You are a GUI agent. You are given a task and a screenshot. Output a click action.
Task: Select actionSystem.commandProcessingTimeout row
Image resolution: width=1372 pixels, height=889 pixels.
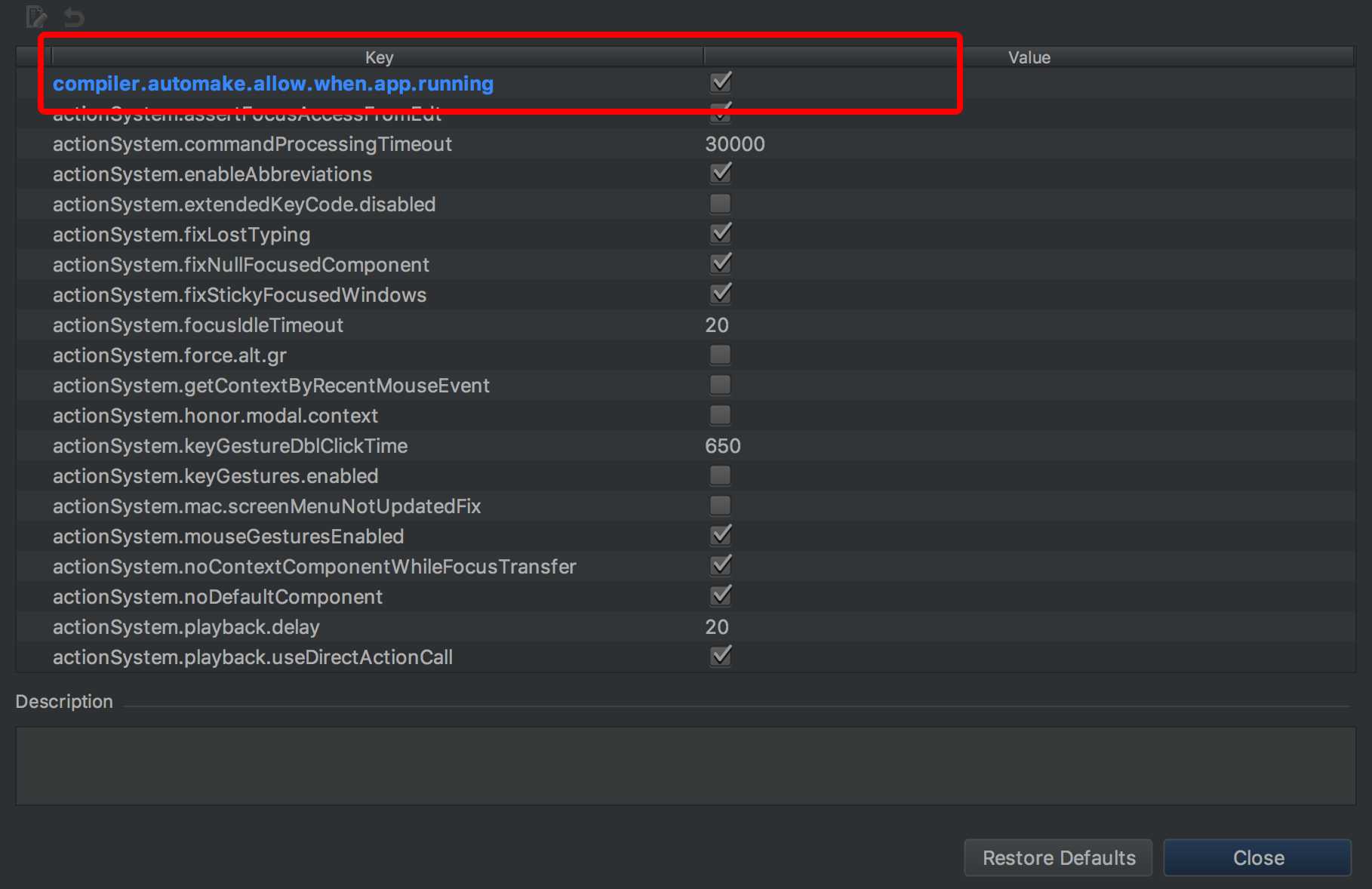pos(685,144)
